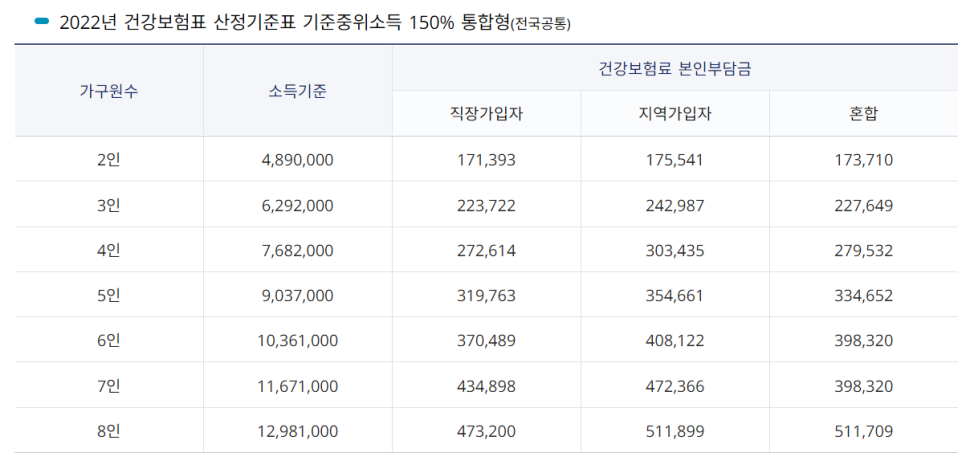
Task: Click the 5인 row label
Action: [109, 296]
